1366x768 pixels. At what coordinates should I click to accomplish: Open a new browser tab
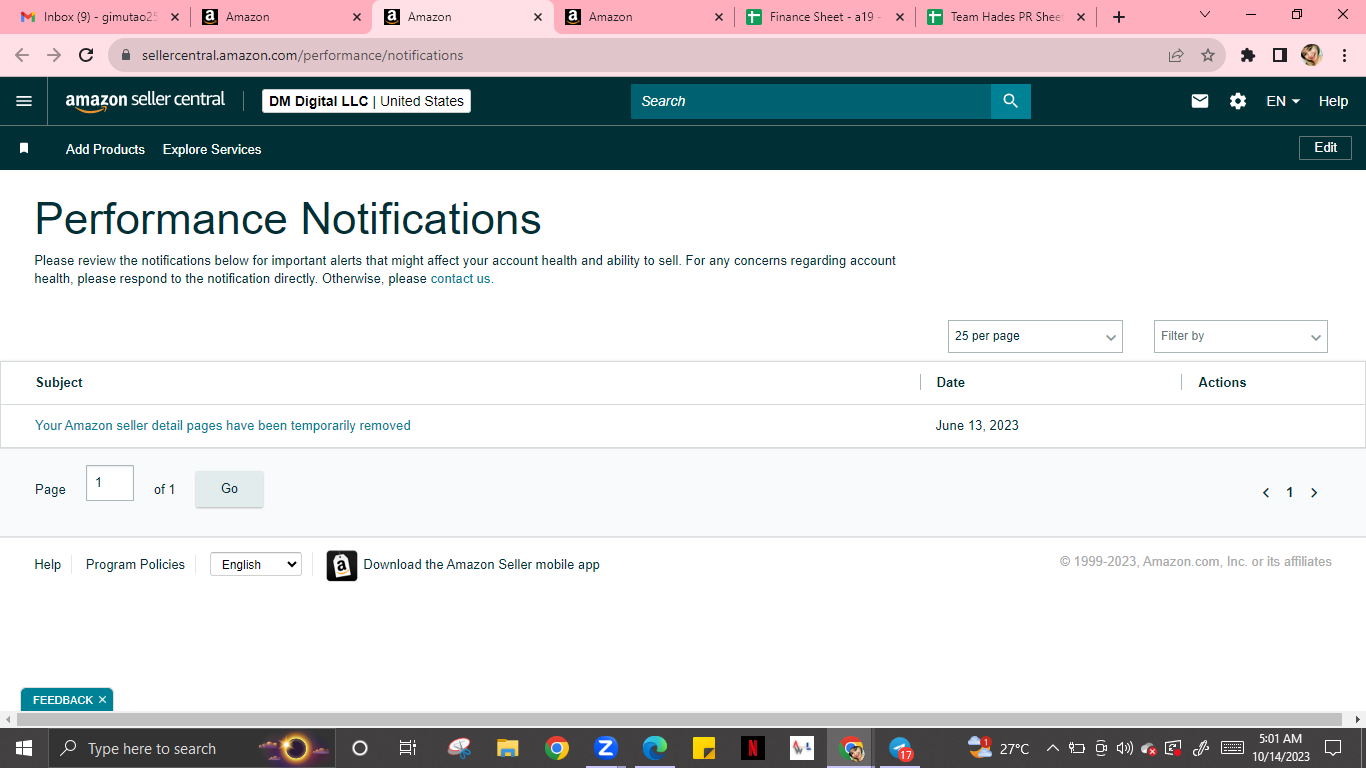pyautogui.click(x=1119, y=17)
